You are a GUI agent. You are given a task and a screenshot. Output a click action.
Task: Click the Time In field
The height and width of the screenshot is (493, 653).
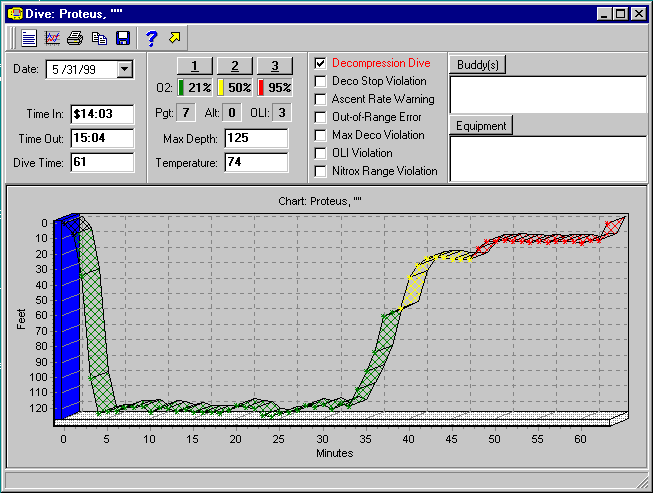(102, 114)
